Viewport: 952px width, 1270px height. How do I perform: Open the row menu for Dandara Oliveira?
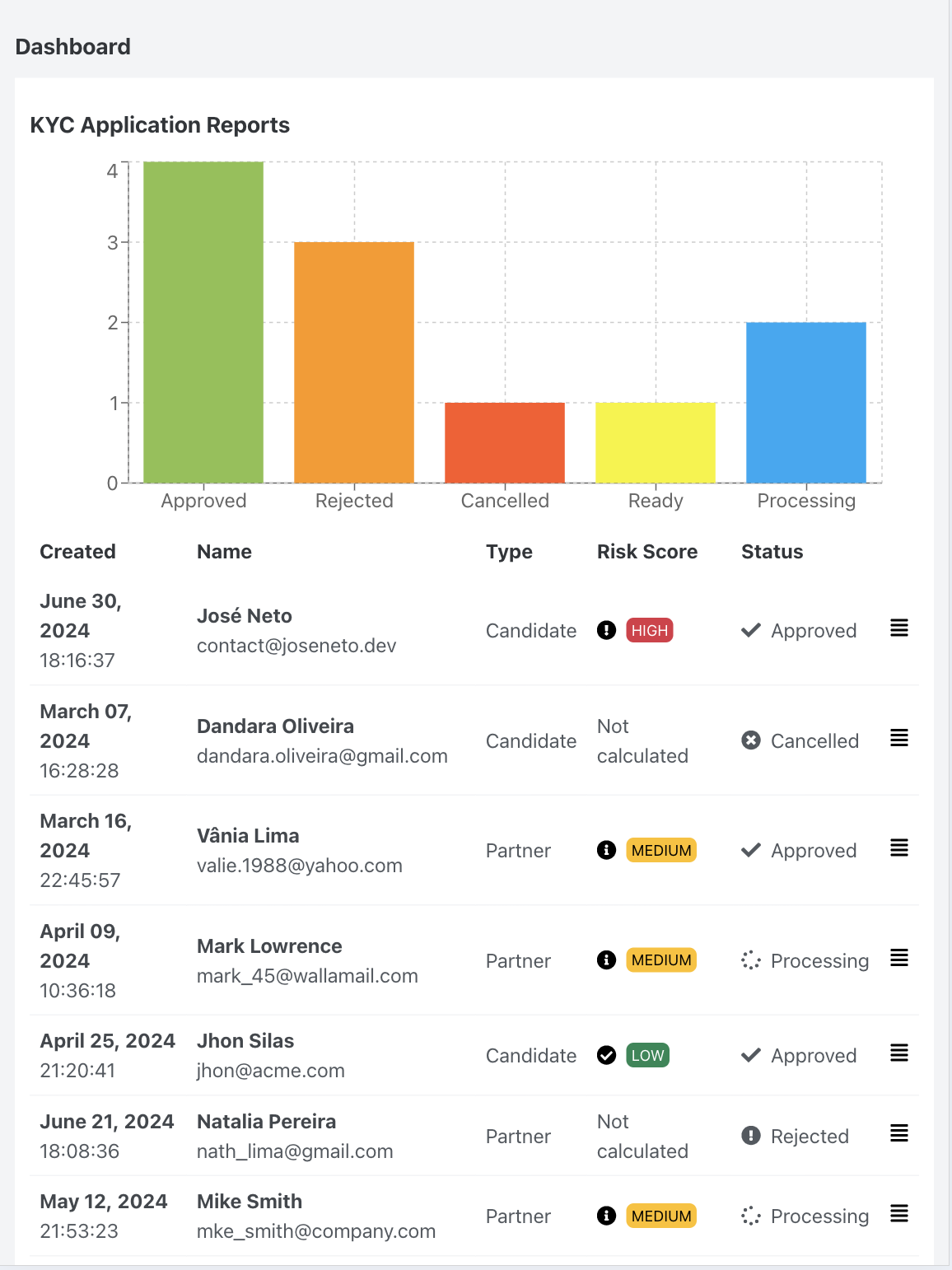coord(899,738)
